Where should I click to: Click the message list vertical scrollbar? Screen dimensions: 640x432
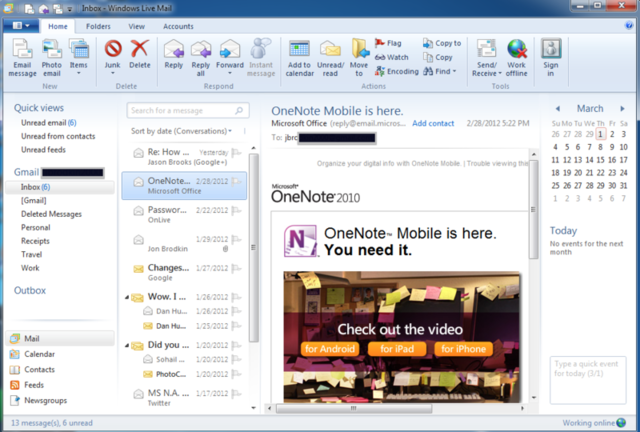(x=253, y=250)
